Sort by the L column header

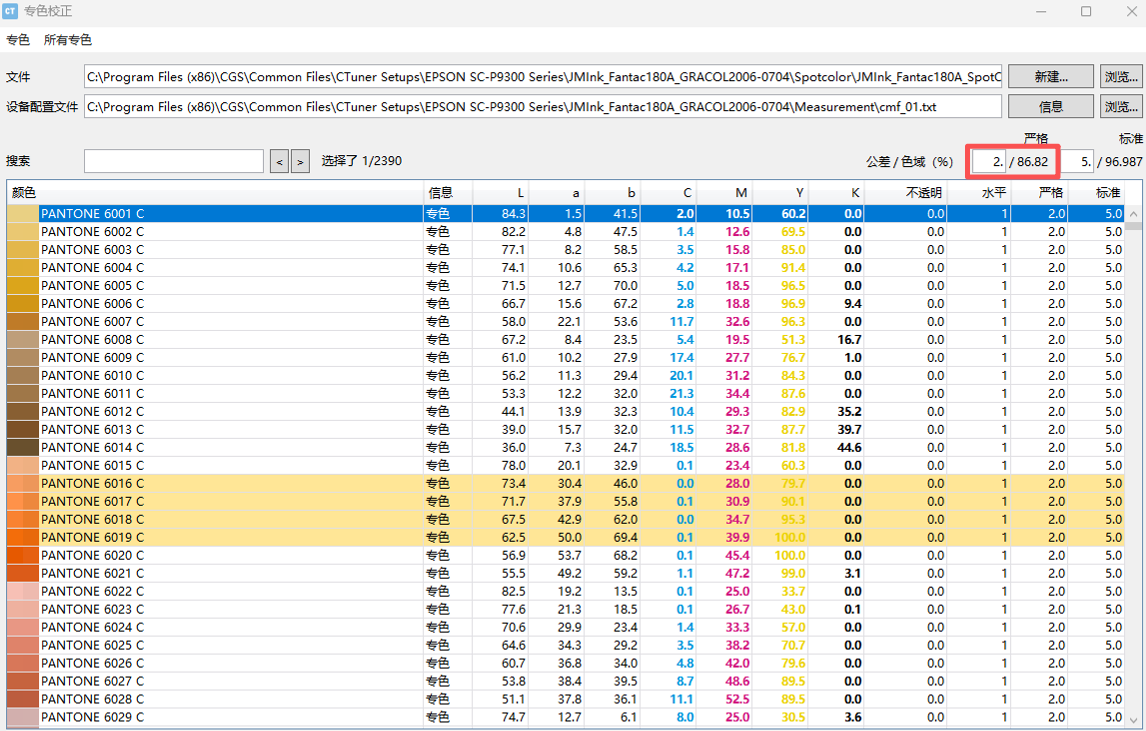[501, 192]
